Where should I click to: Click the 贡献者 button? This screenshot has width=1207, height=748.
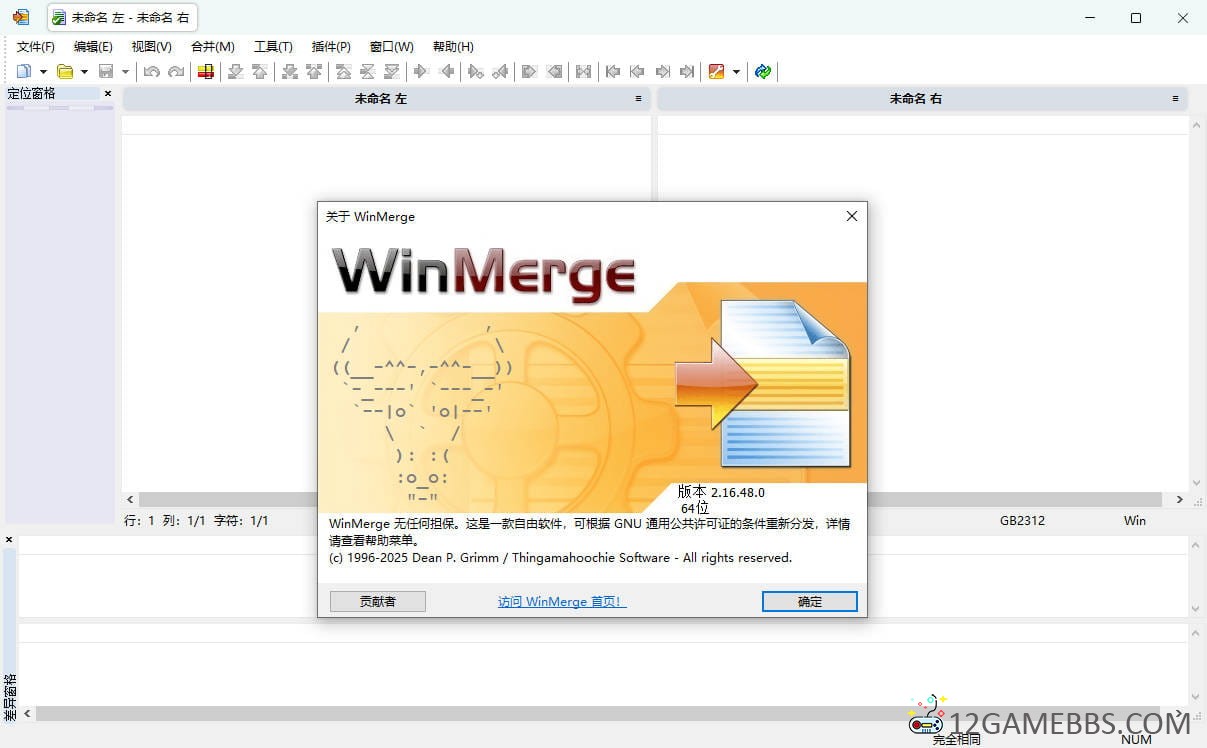pyautogui.click(x=378, y=601)
